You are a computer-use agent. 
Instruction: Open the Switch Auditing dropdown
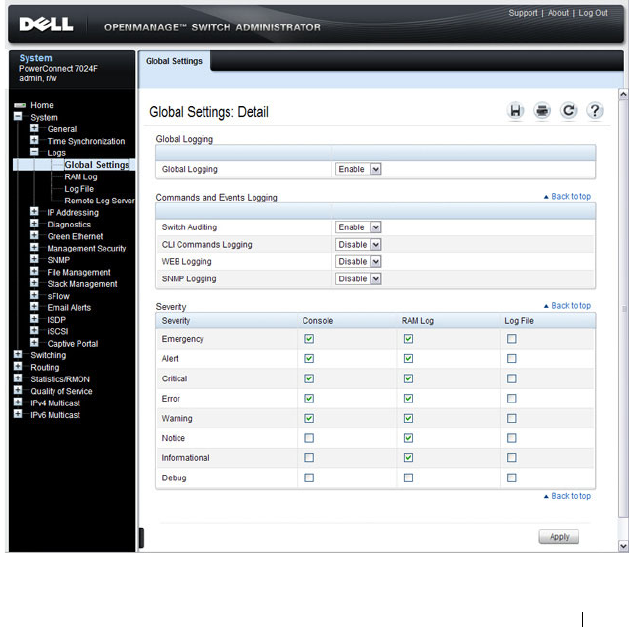(x=358, y=227)
